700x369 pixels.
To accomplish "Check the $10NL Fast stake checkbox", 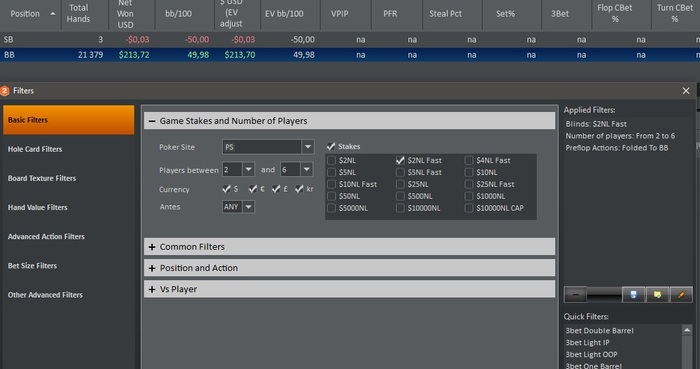I will coord(331,184).
